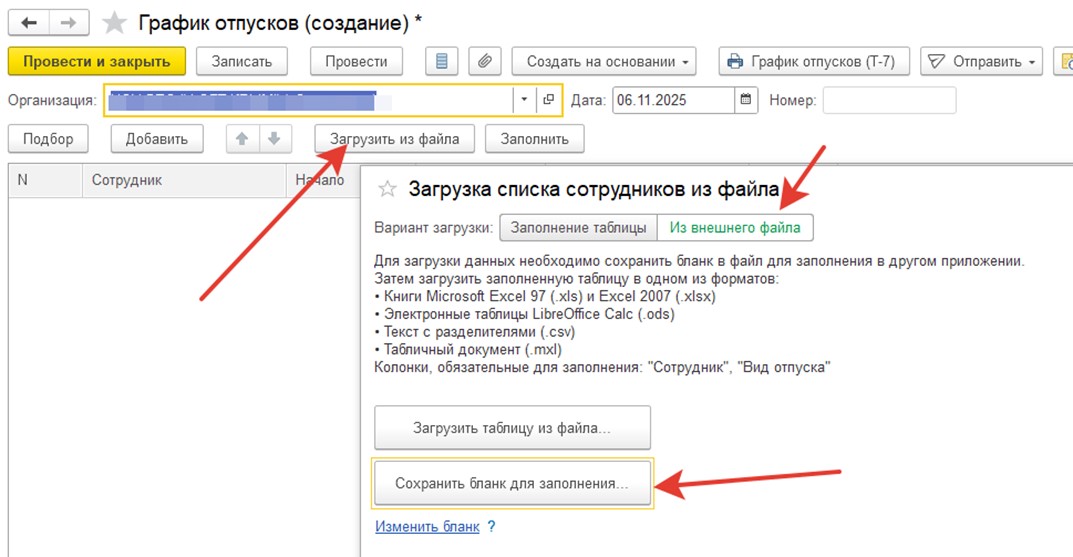This screenshot has width=1073, height=557.
Task: Click the open-form icon beside Организация field
Action: 548,100
